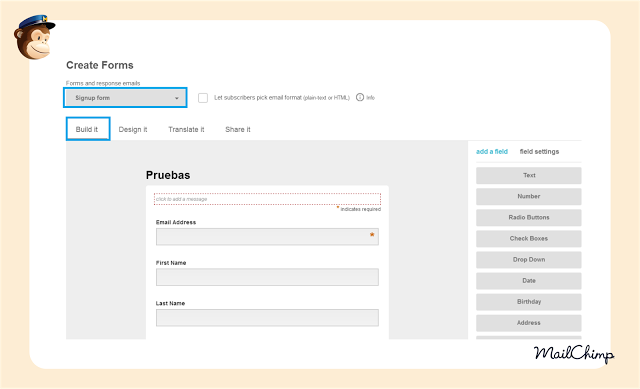Add a Number field

pos(529,196)
